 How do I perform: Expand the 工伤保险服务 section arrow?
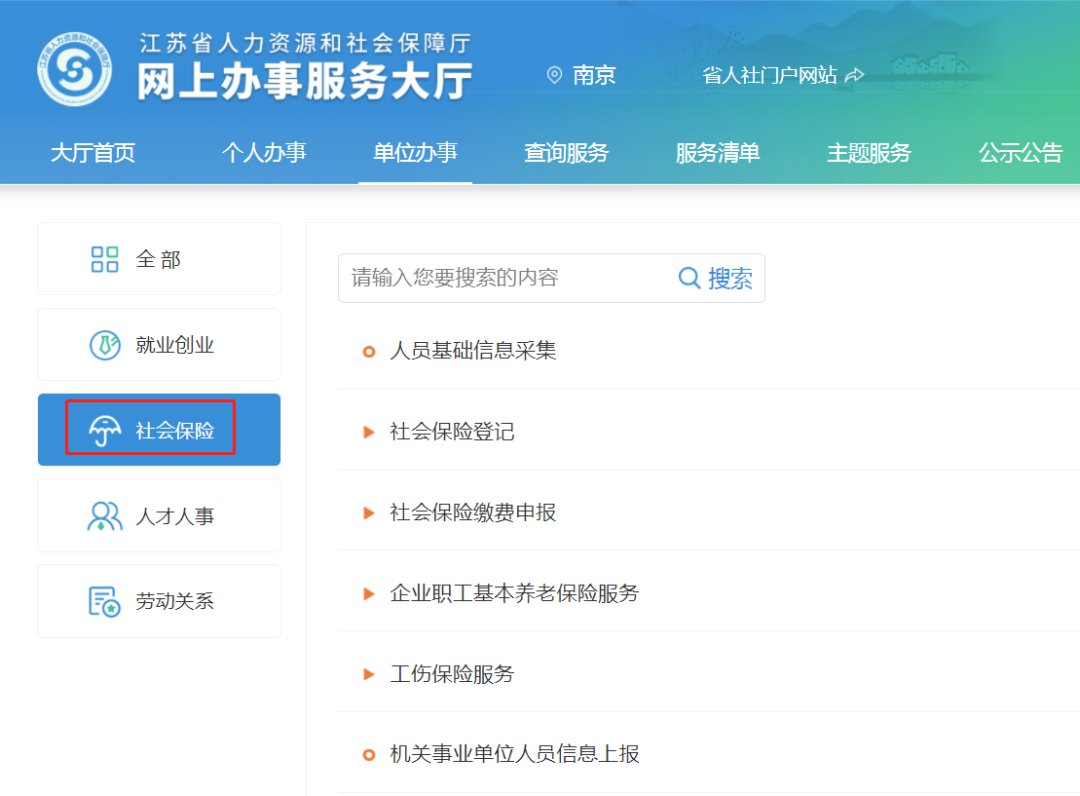[369, 675]
